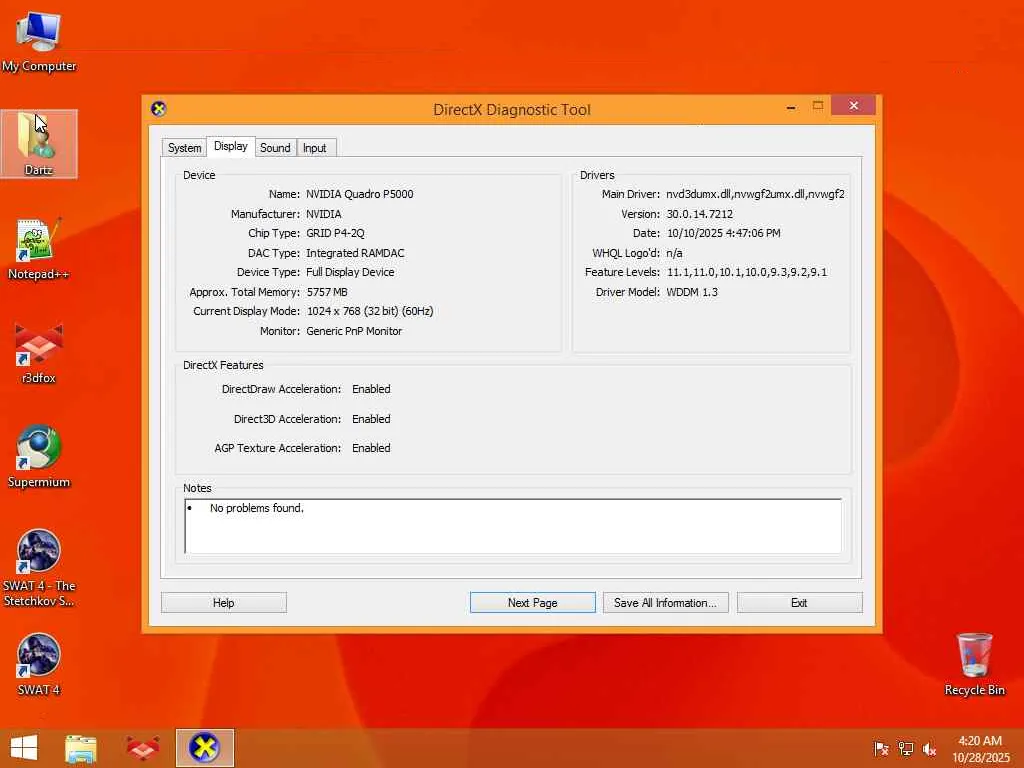Image resolution: width=1024 pixels, height=768 pixels.
Task: Click the WHQL Logo'd n/a value
Action: point(674,253)
